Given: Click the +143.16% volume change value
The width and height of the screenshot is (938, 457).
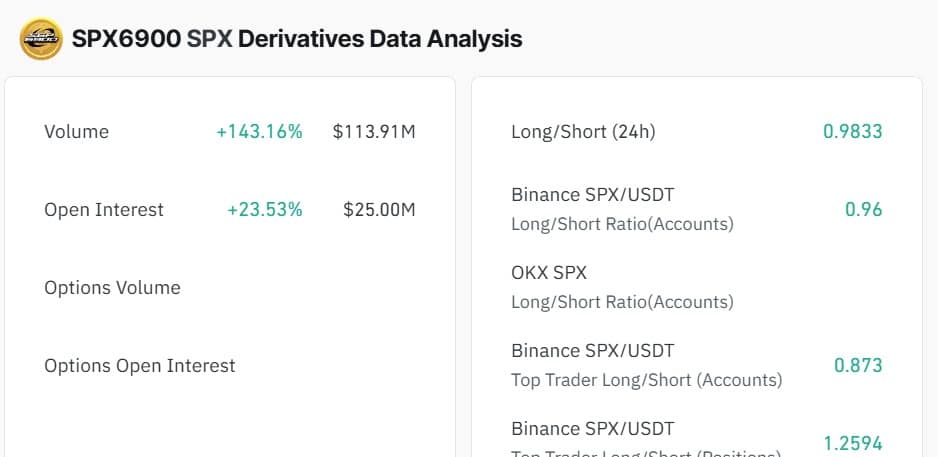Looking at the screenshot, I should coord(259,131).
